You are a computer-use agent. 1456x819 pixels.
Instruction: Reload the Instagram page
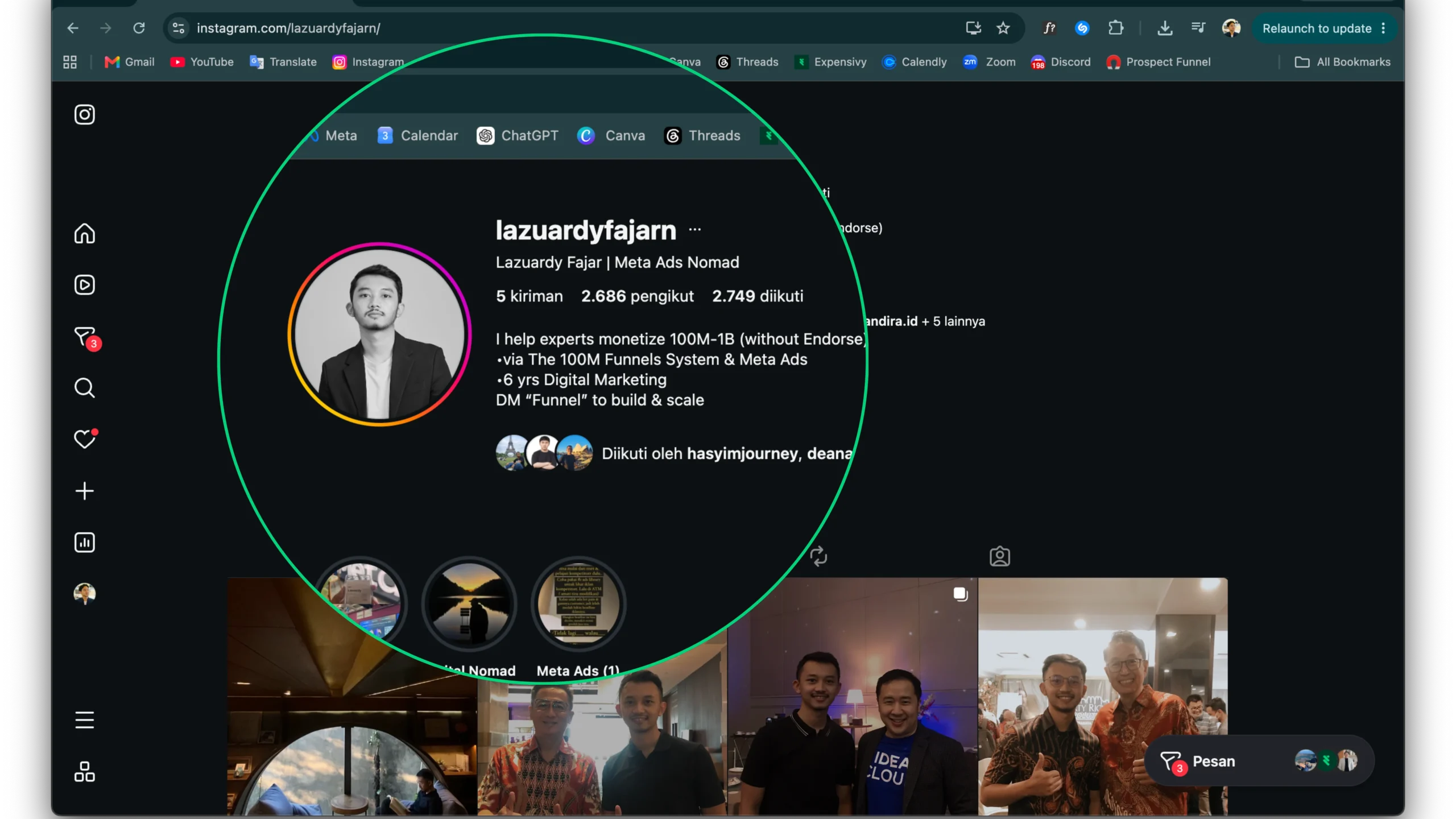point(139,28)
